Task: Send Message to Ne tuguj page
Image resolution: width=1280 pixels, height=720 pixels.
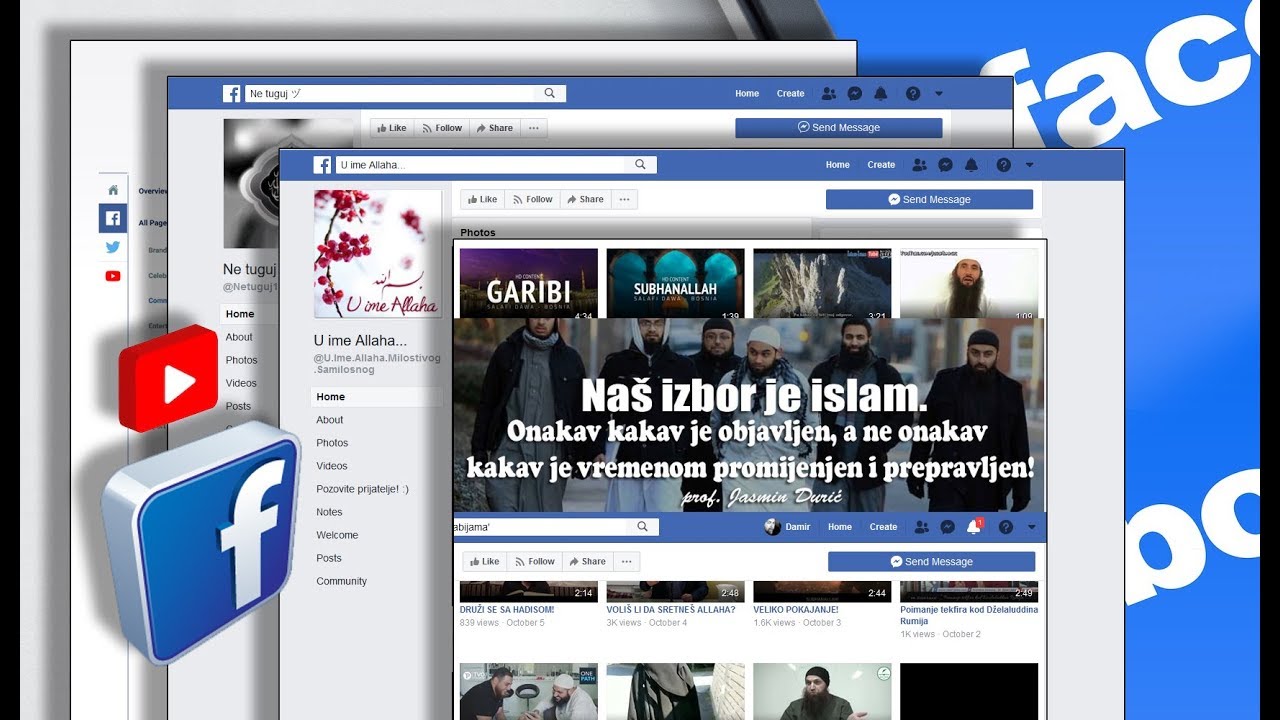Action: (x=838, y=128)
